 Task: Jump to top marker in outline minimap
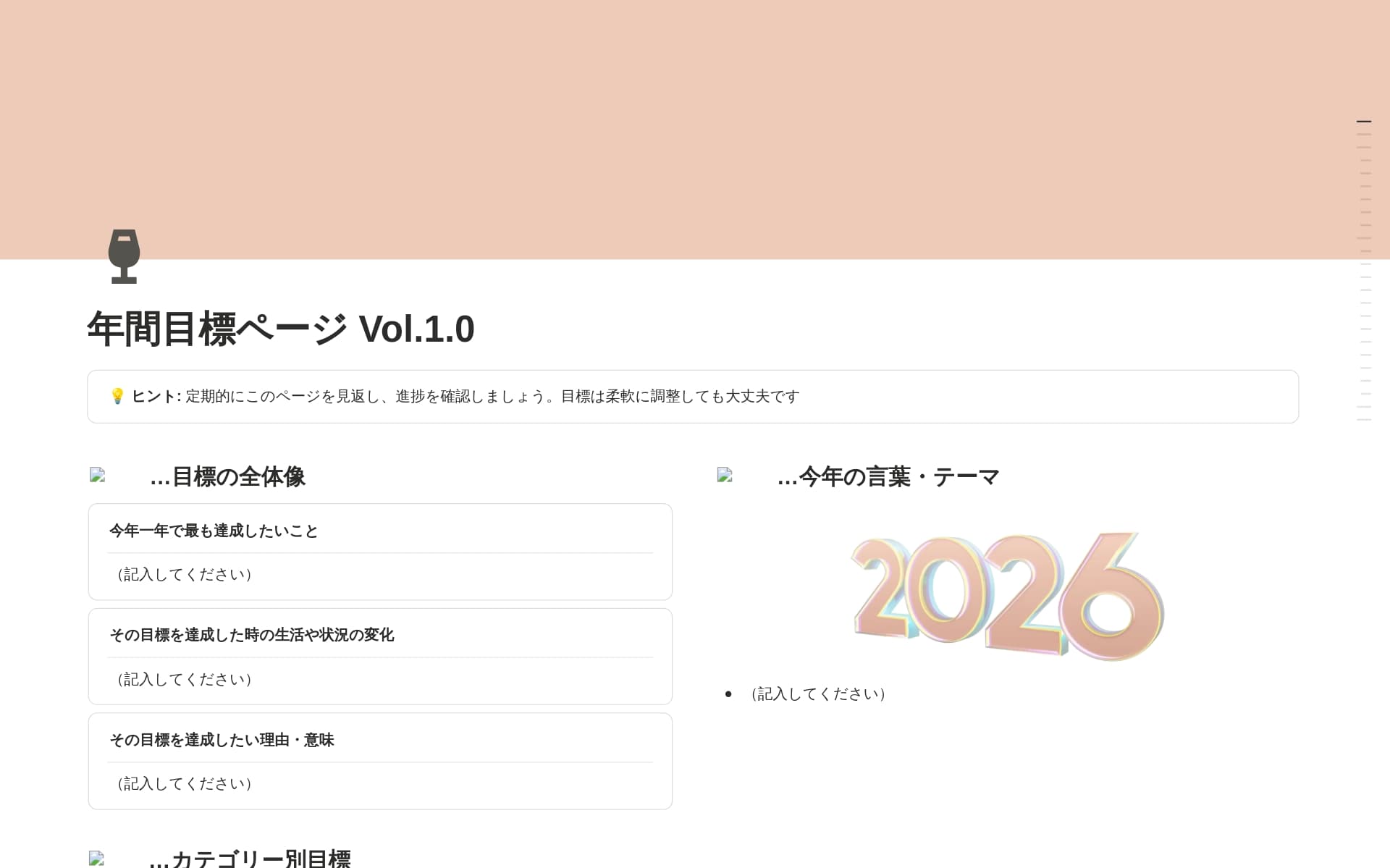(1364, 122)
